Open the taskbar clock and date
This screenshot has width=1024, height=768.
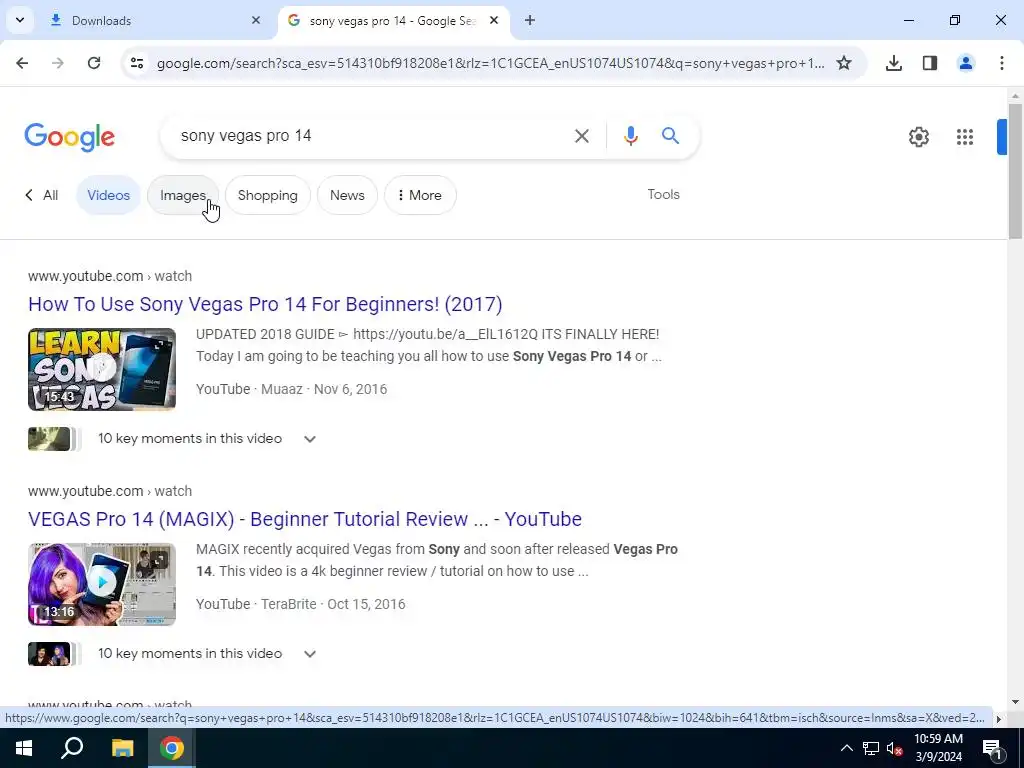[x=938, y=748]
